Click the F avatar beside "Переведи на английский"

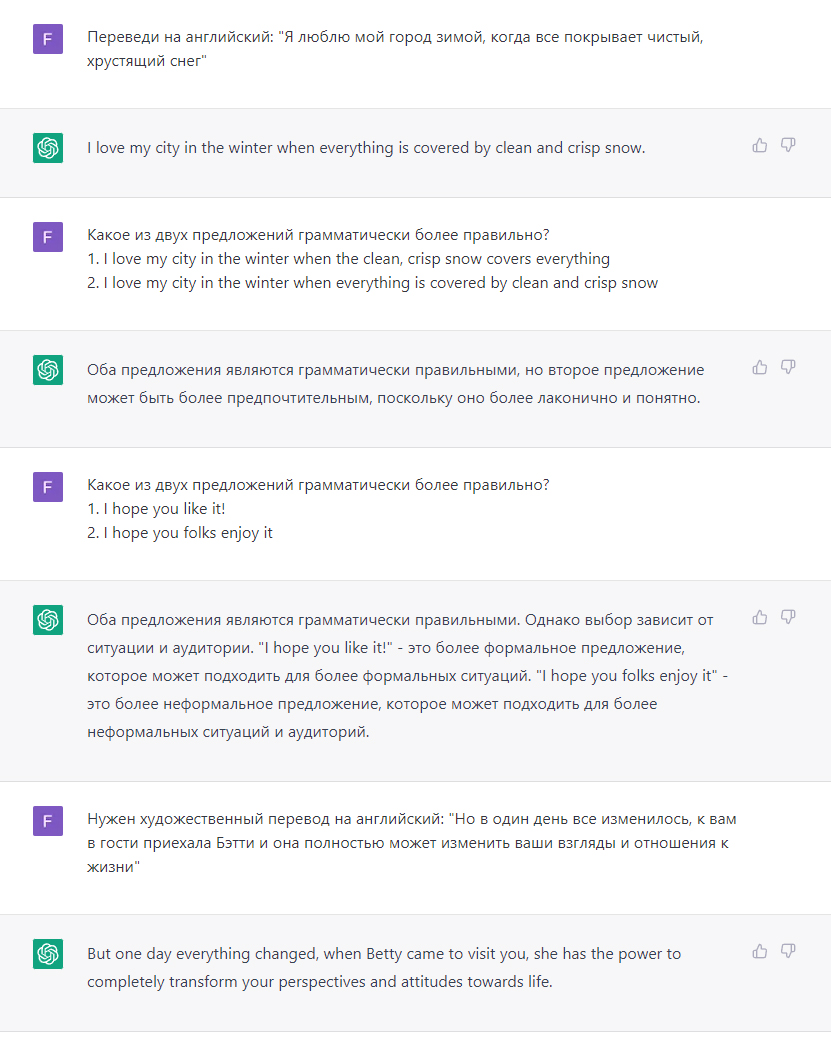48,39
